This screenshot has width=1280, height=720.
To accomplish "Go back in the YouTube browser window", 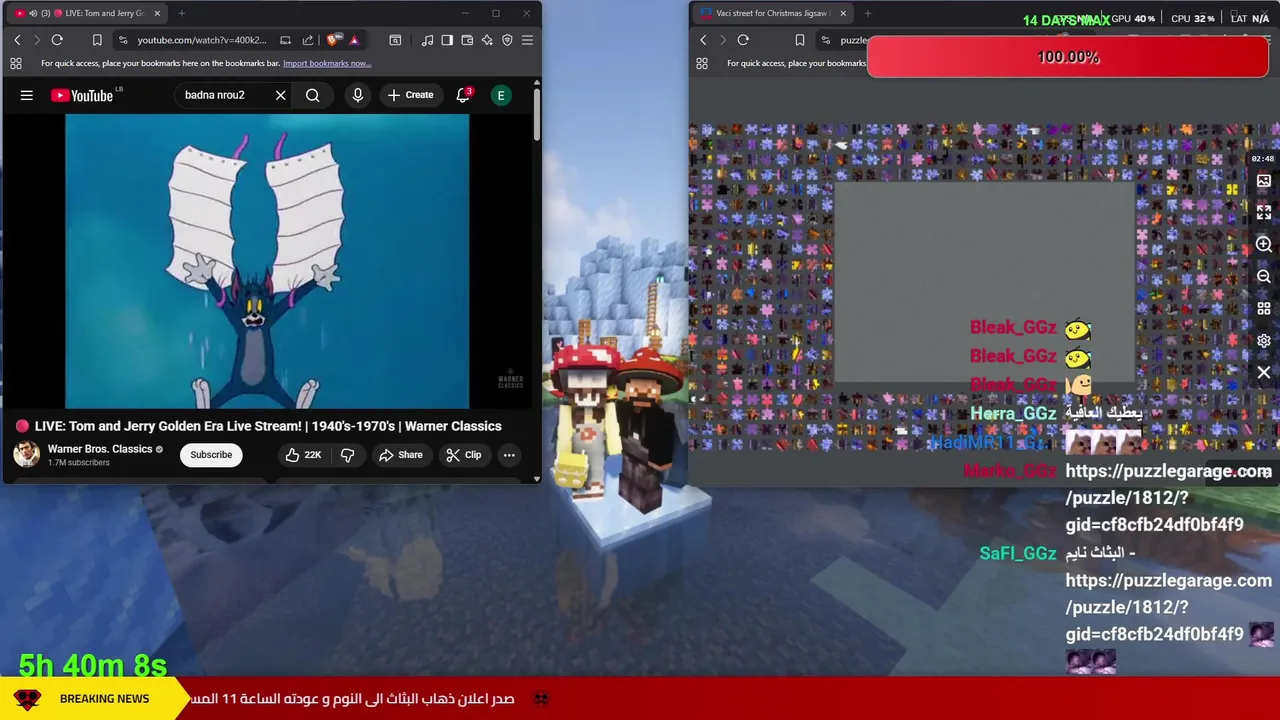I will coord(17,40).
